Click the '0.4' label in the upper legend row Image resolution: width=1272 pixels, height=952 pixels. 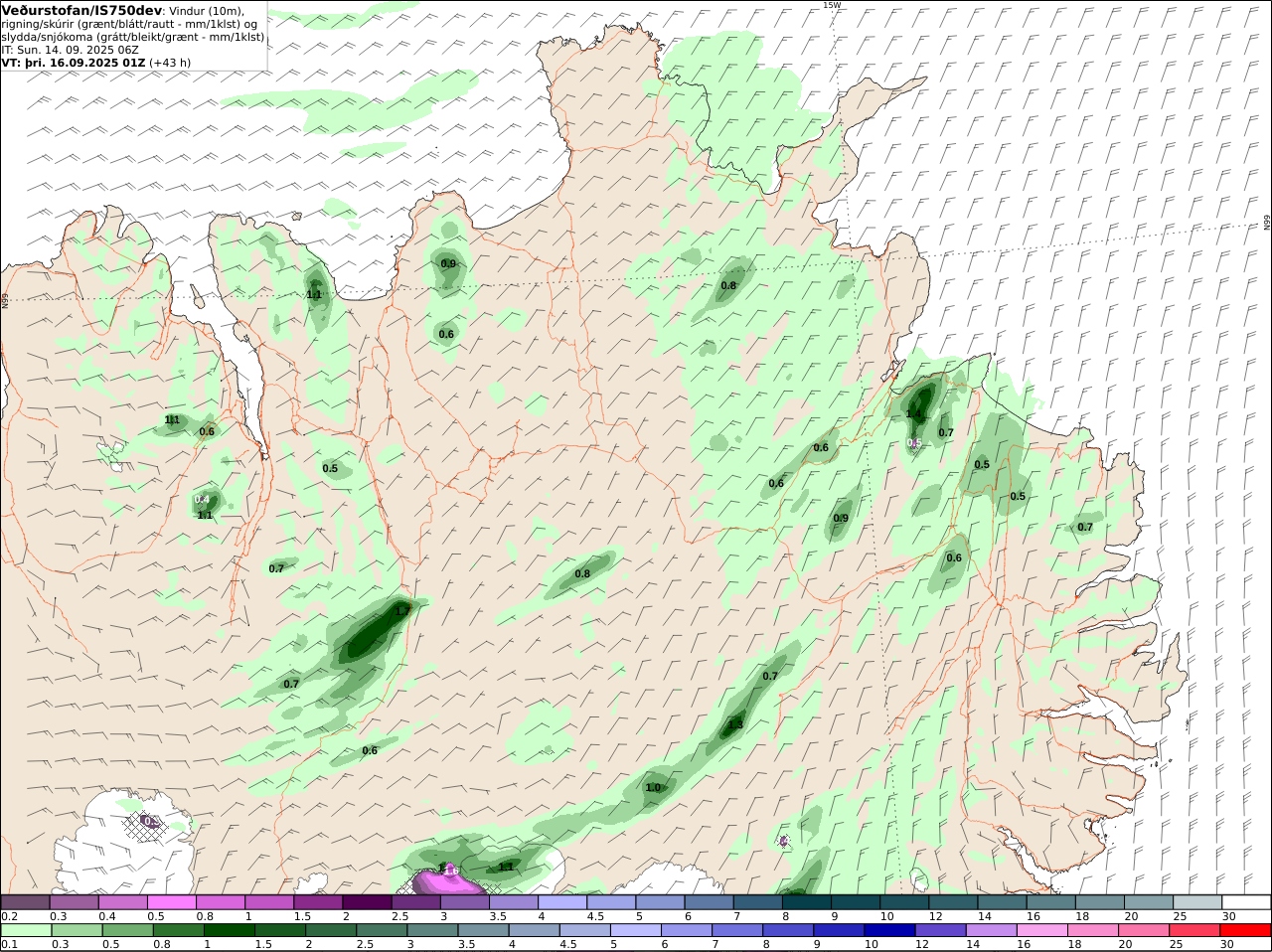[107, 916]
